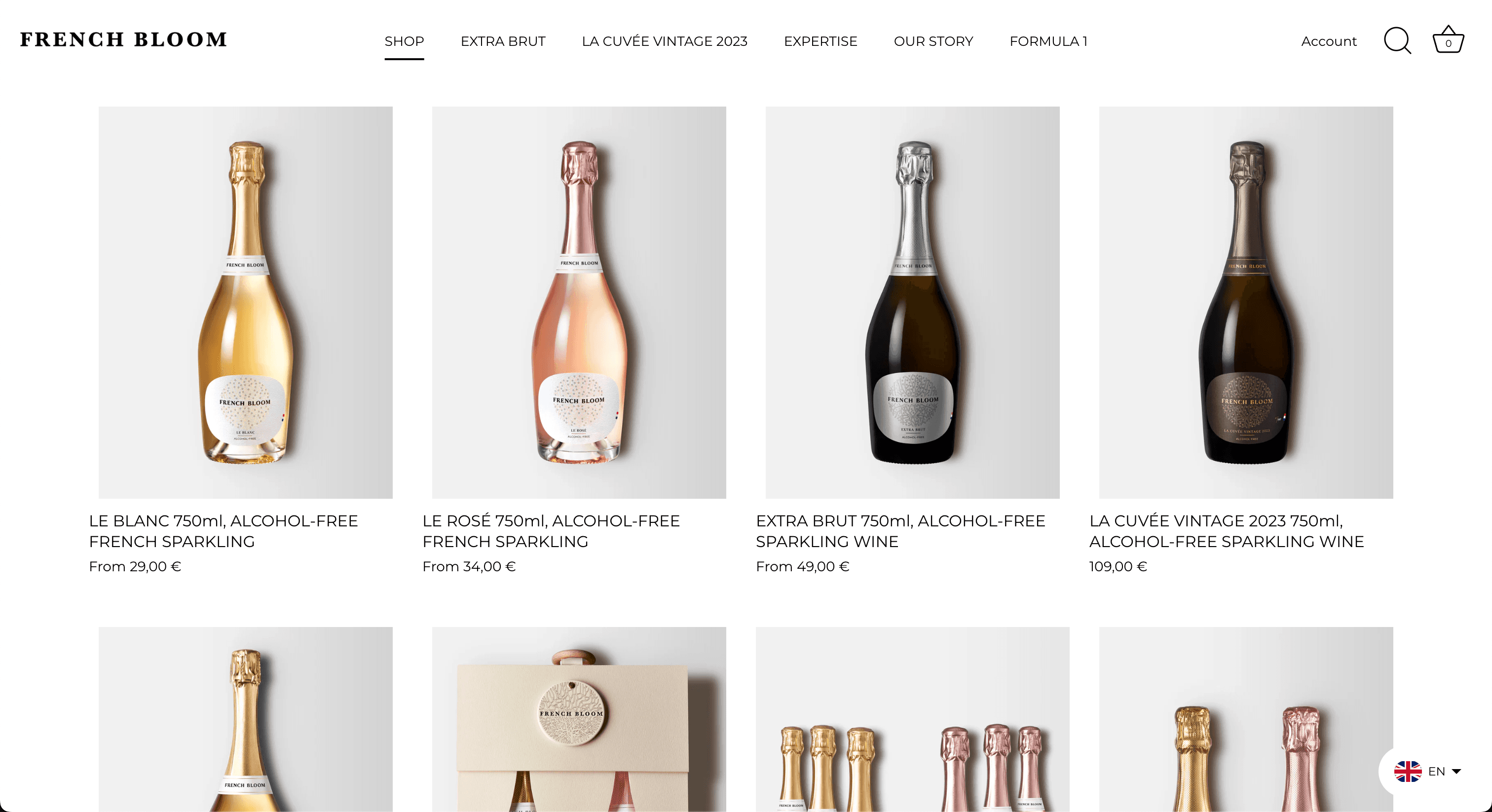
Task: Open the search magnifier icon
Action: [1397, 40]
